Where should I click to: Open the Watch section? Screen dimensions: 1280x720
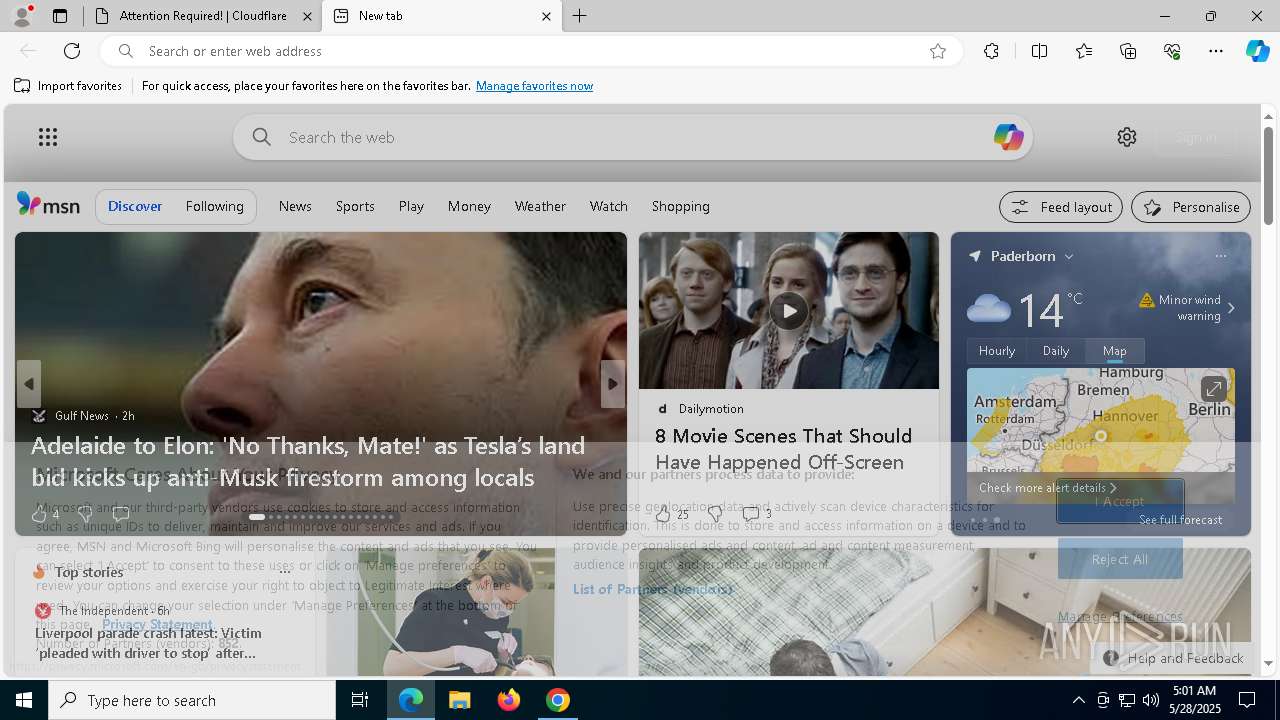(608, 206)
